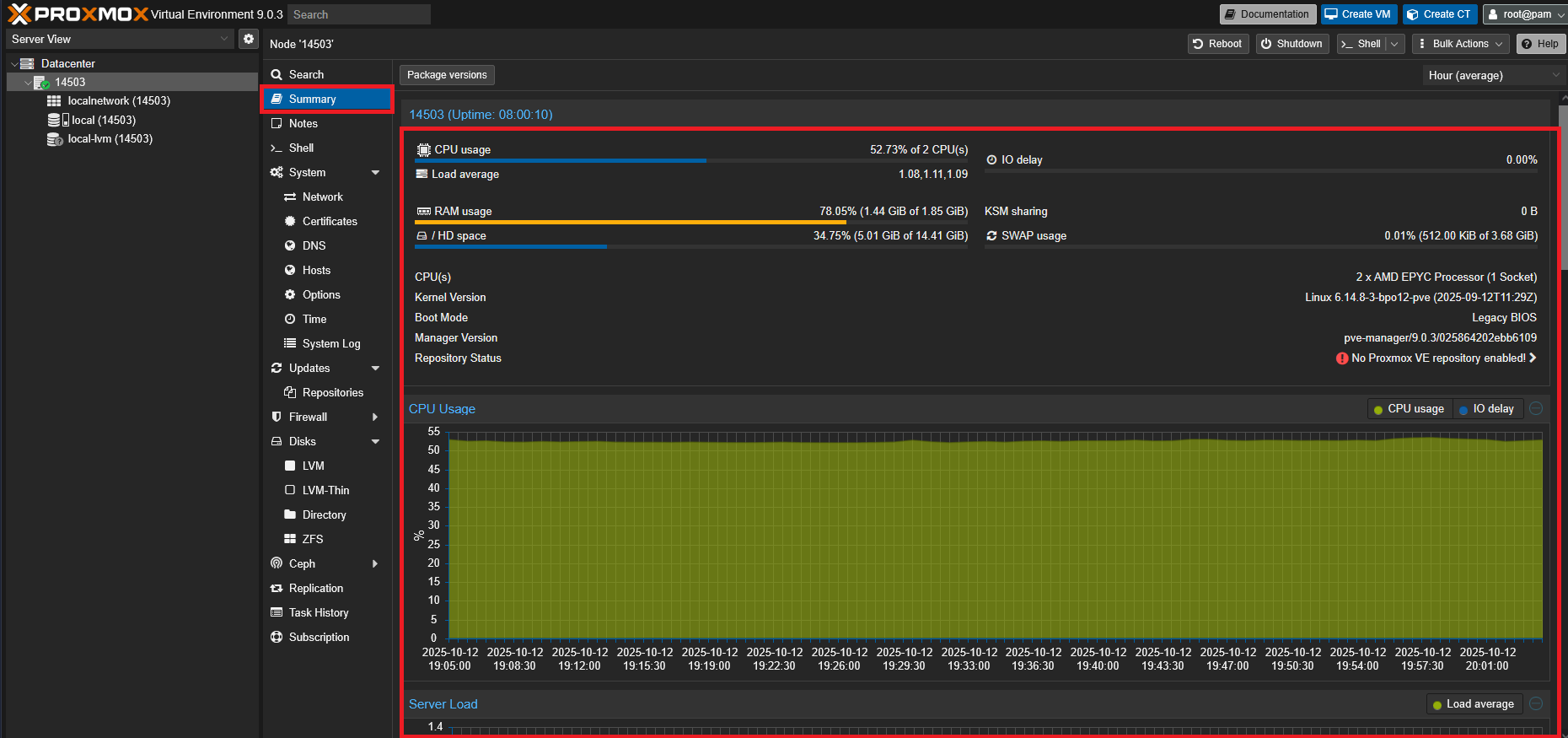Select Notes in the node menu
1568x738 pixels.
pyautogui.click(x=303, y=123)
